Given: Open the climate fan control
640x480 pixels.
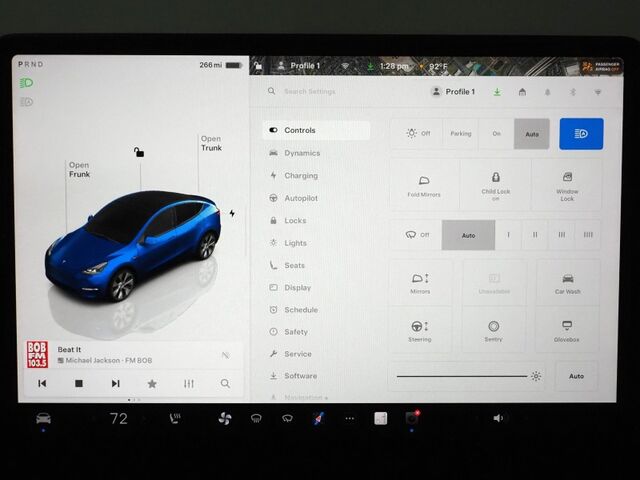Looking at the screenshot, I should [x=224, y=418].
